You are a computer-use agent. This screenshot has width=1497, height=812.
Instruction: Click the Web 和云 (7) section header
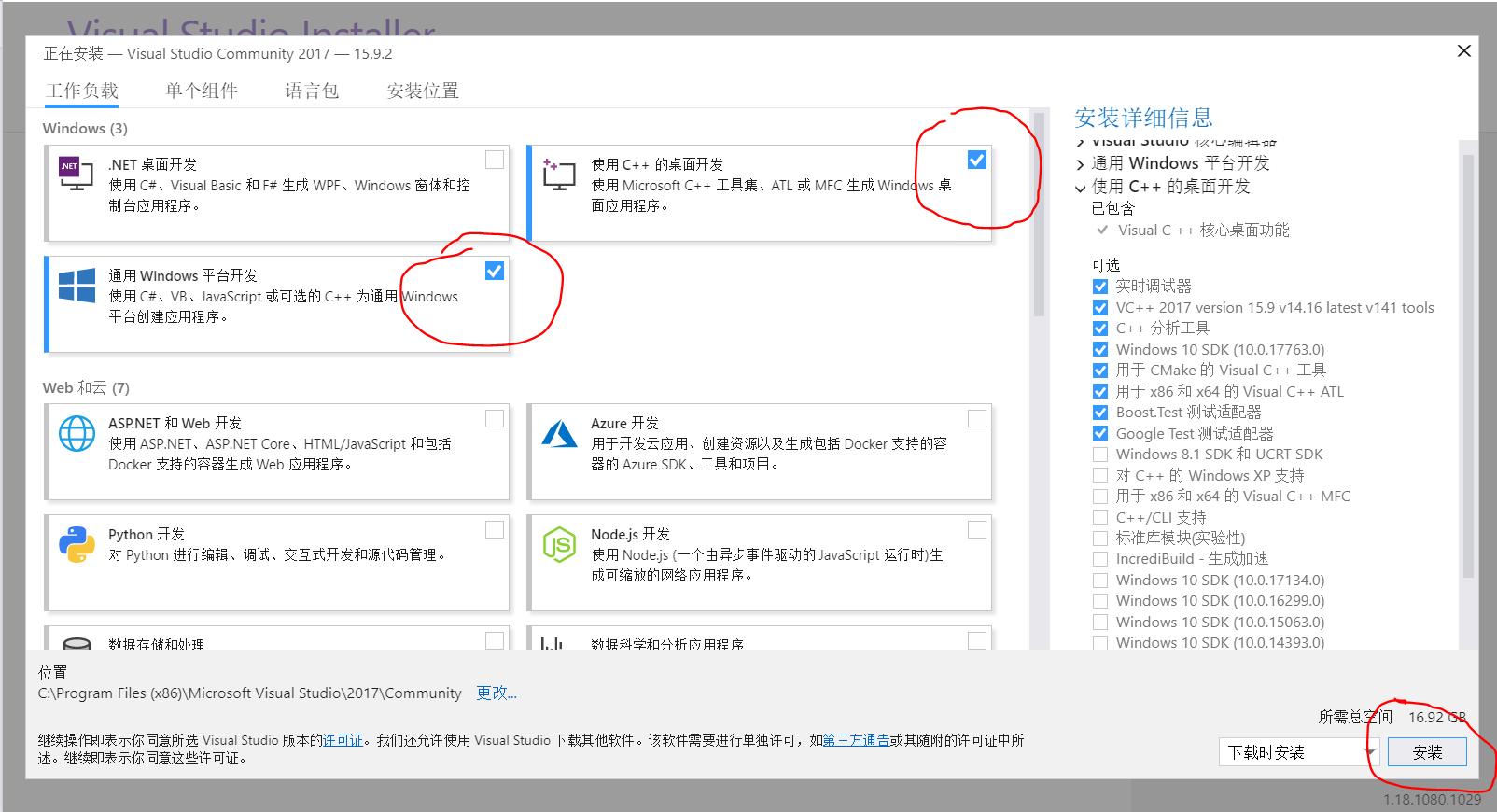pyautogui.click(x=86, y=387)
